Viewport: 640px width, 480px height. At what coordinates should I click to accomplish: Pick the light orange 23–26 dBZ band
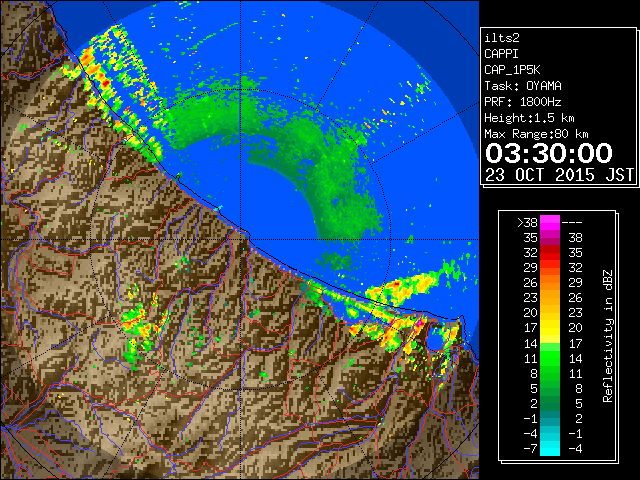[x=549, y=298]
